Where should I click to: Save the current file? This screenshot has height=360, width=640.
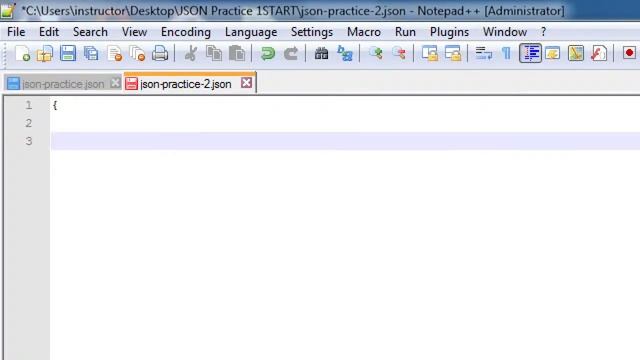pos(68,53)
